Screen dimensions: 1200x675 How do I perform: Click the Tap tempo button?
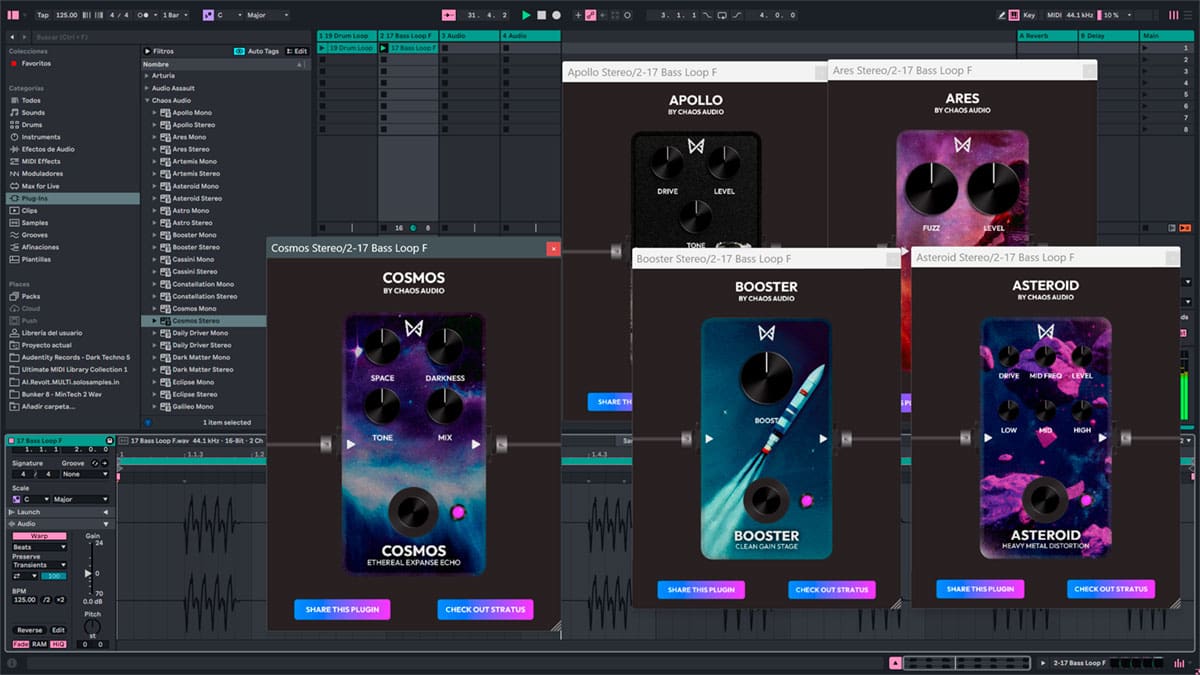click(42, 15)
